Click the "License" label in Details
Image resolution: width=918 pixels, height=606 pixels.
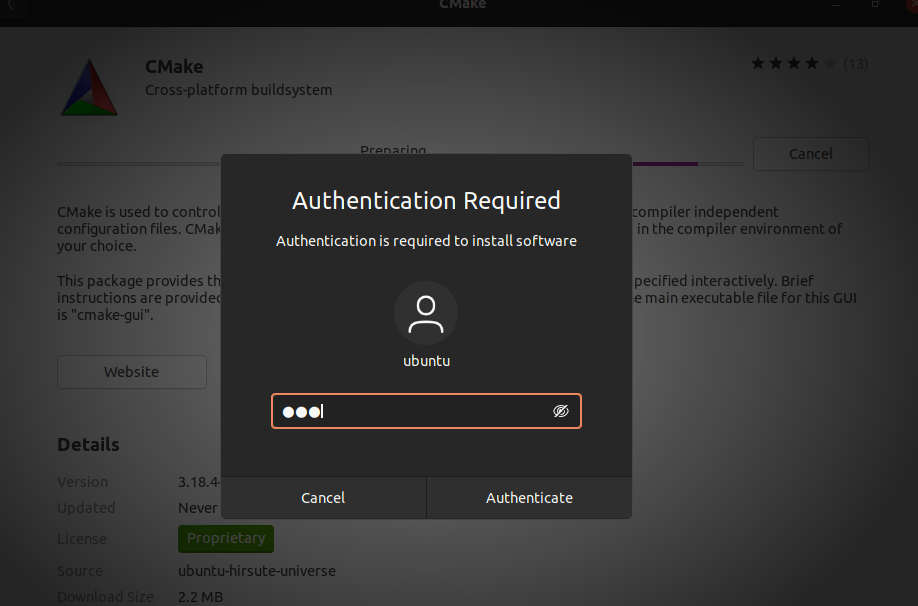[82, 539]
